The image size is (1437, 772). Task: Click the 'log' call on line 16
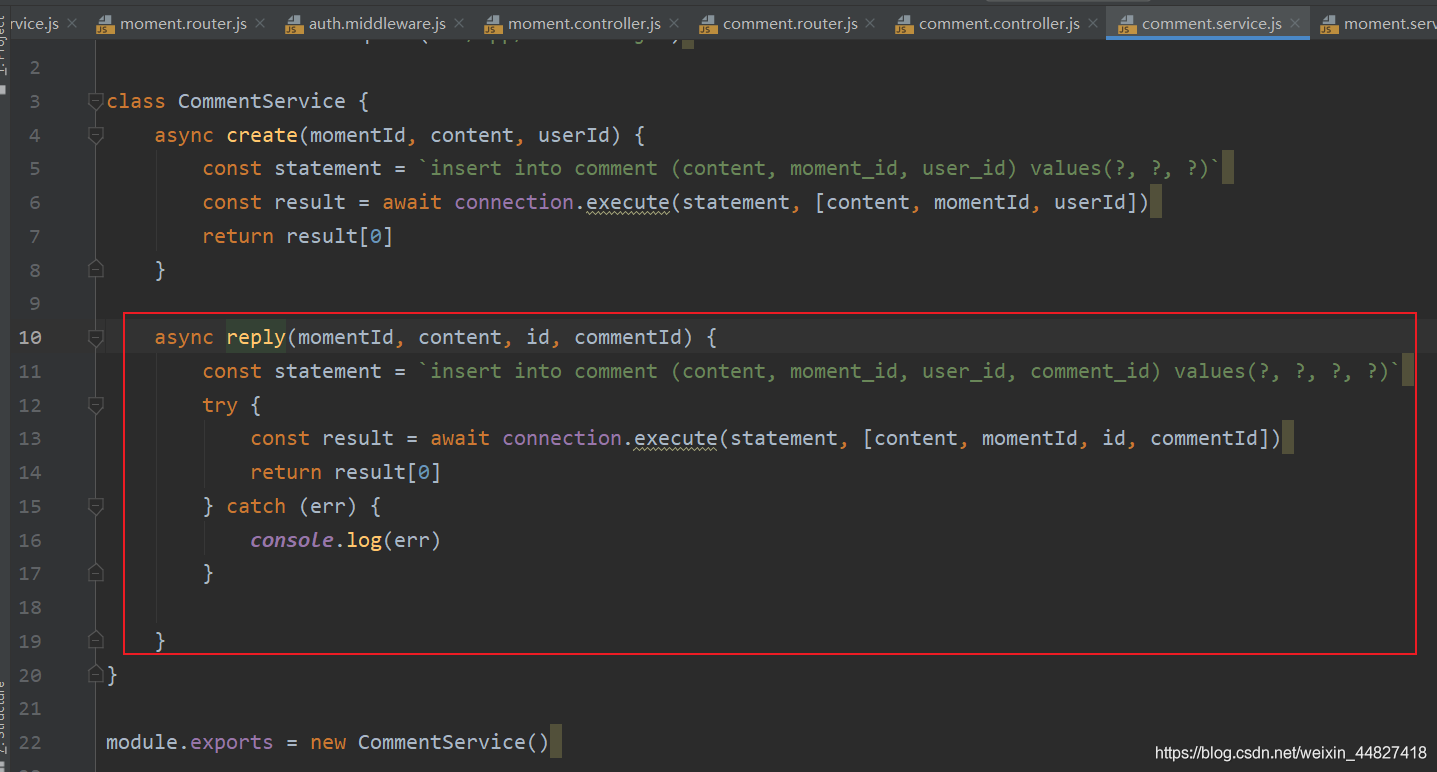[364, 540]
